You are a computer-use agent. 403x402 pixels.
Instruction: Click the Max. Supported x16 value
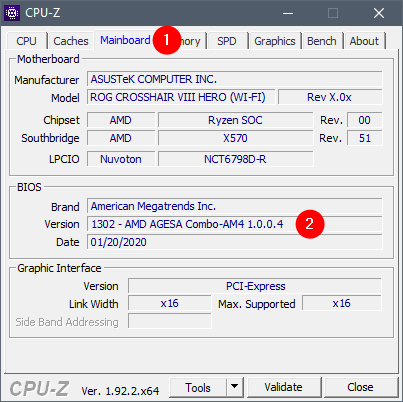tap(342, 303)
